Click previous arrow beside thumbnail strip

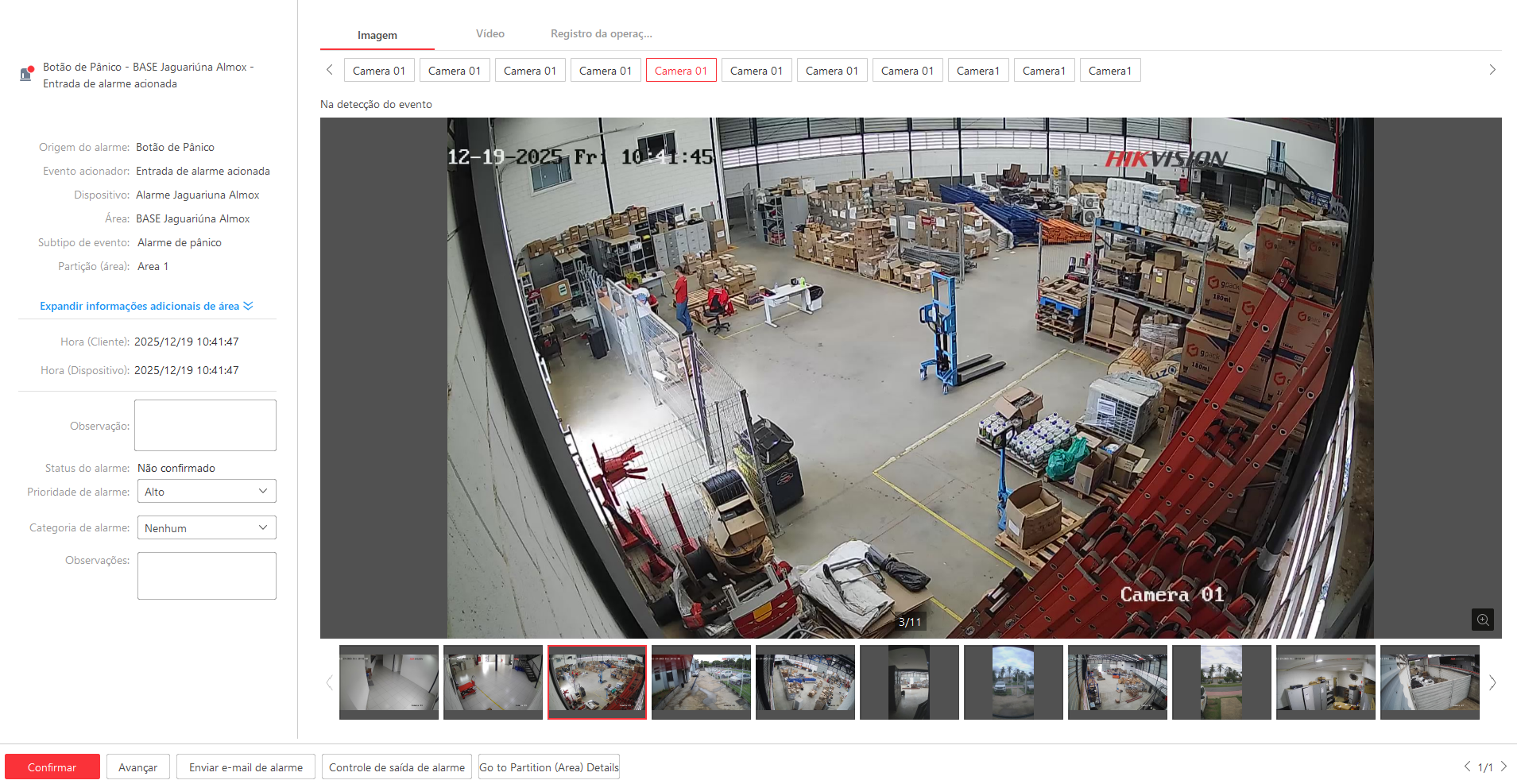(x=329, y=682)
